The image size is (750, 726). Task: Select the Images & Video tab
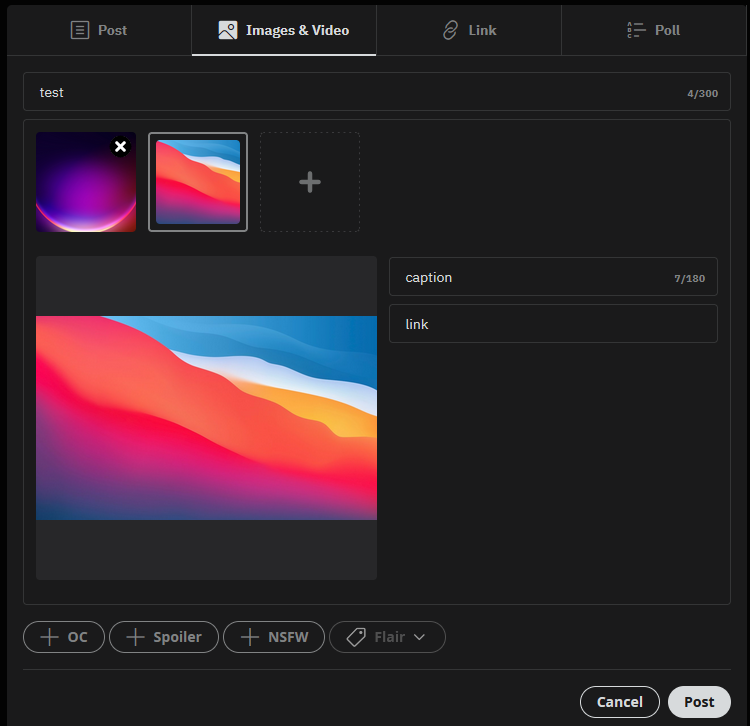(284, 30)
